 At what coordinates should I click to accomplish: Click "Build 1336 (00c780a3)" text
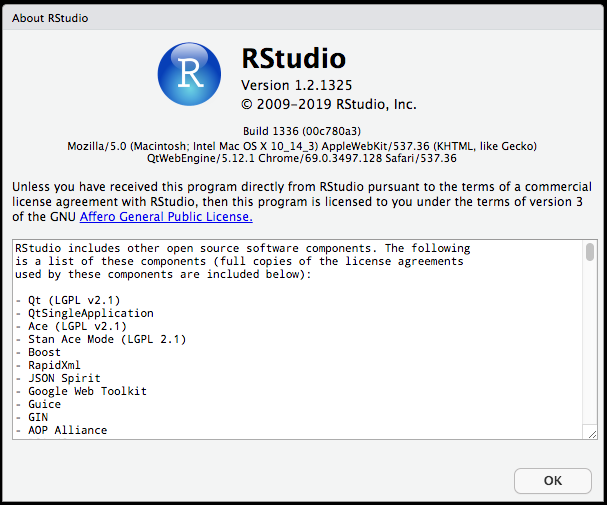pyautogui.click(x=302, y=131)
